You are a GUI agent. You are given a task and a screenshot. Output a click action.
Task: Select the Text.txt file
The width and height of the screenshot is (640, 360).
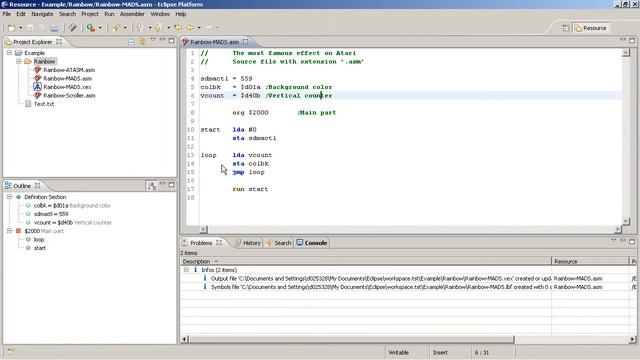click(44, 104)
